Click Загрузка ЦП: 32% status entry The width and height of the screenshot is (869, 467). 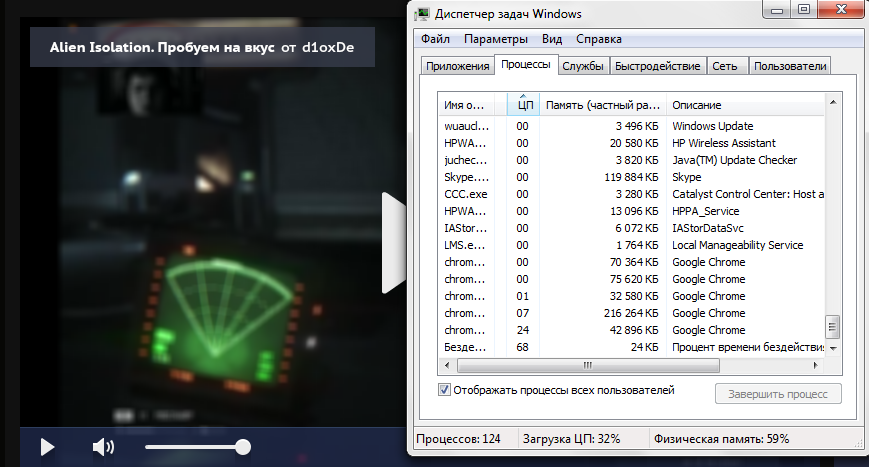(x=571, y=439)
